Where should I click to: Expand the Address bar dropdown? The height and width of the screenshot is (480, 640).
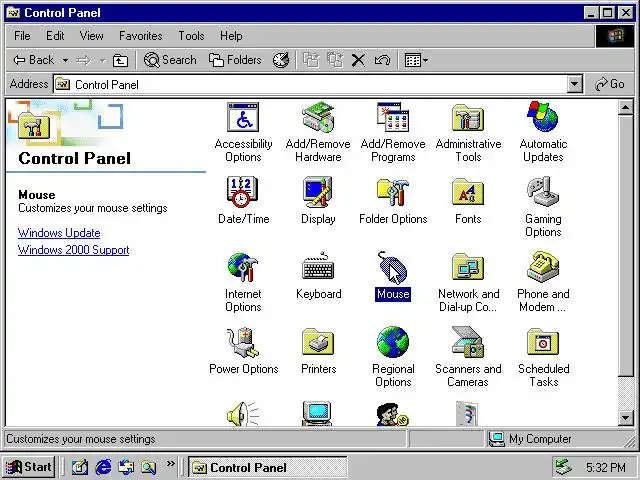[x=574, y=84]
